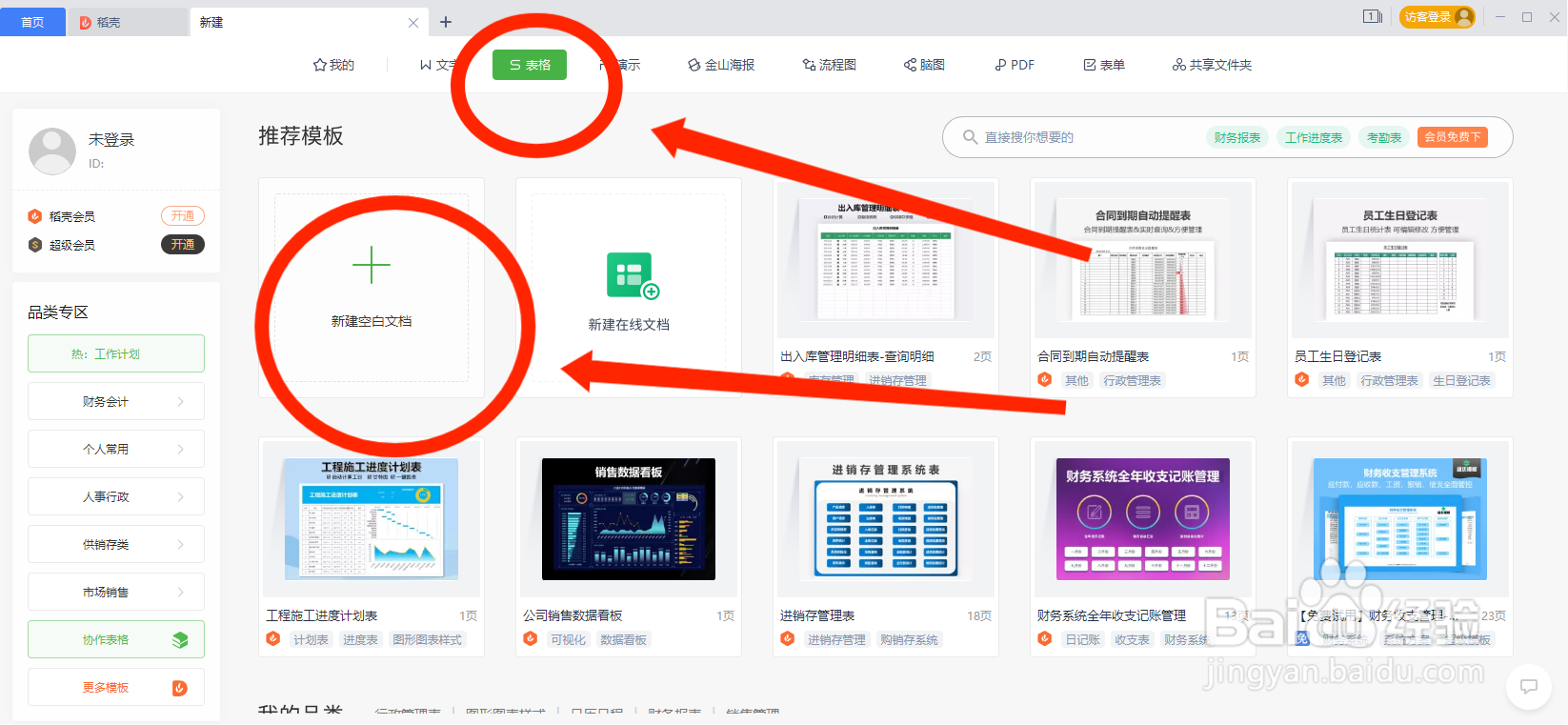The image size is (1568, 725).
Task: Click orange 稻壳 icon beside 员工生日记录表 tags
Action: 1302,380
